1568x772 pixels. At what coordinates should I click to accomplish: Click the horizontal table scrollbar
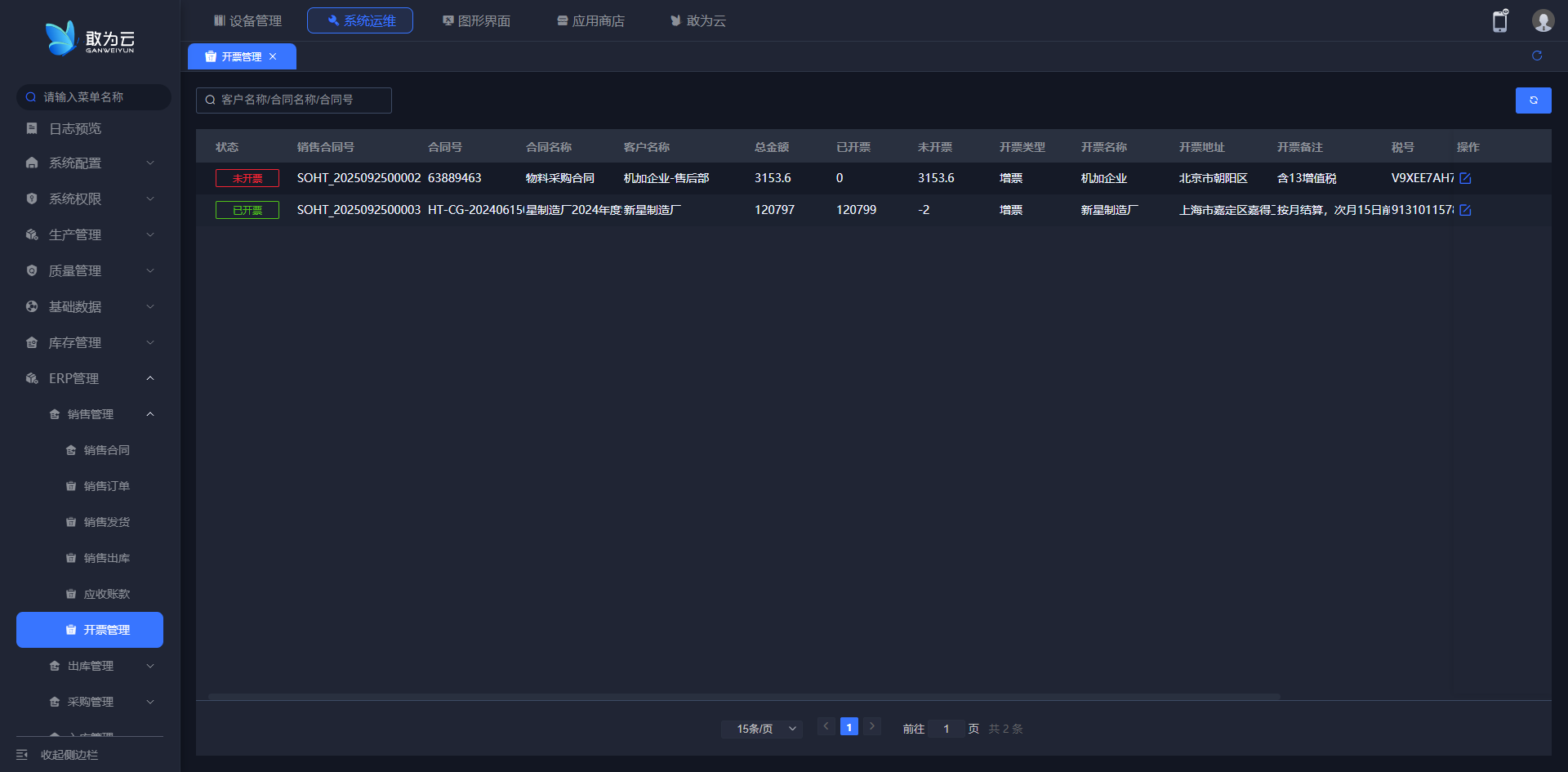point(744,697)
